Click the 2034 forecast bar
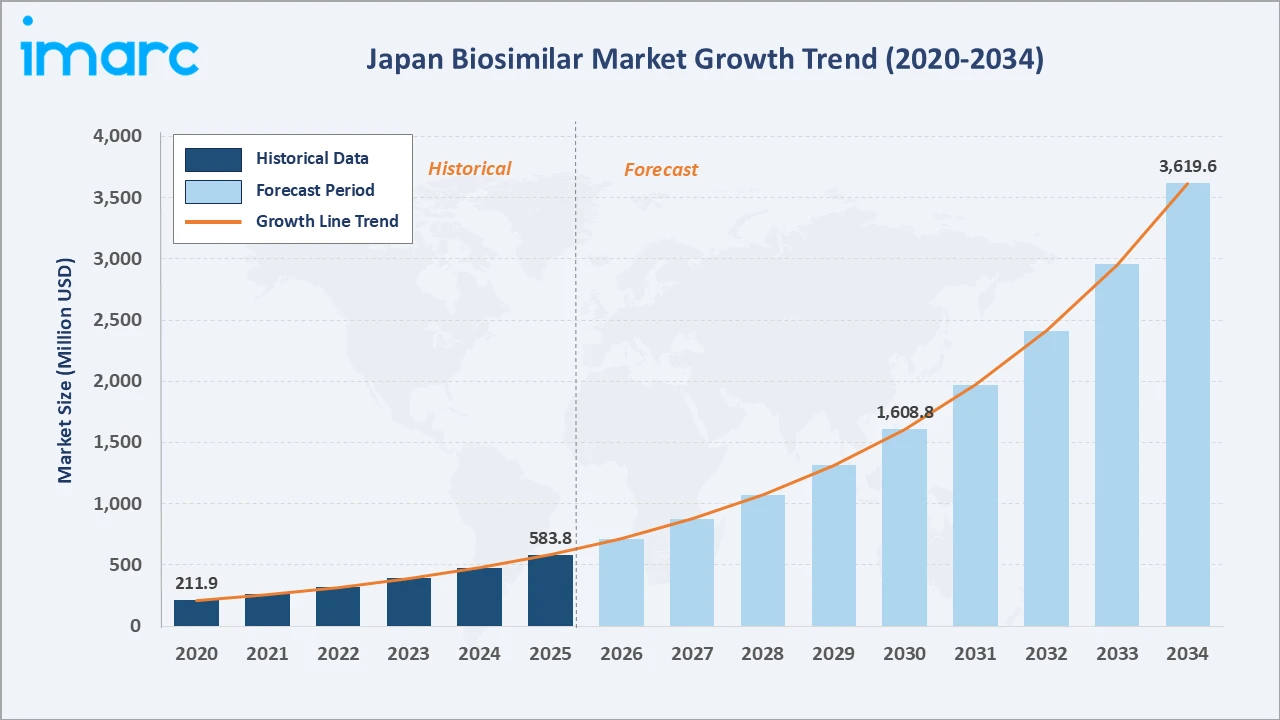This screenshot has height=720, width=1280. 1188,404
